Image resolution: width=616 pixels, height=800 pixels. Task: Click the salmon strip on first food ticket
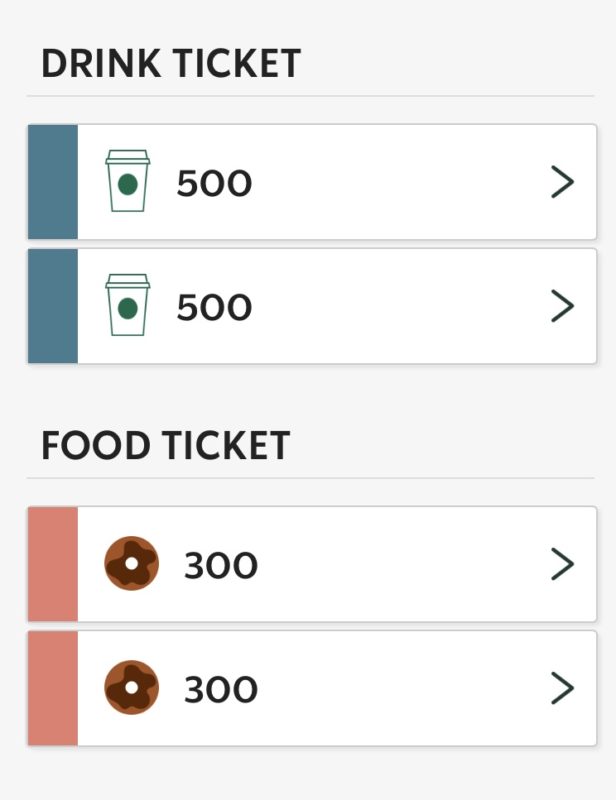[x=53, y=564]
